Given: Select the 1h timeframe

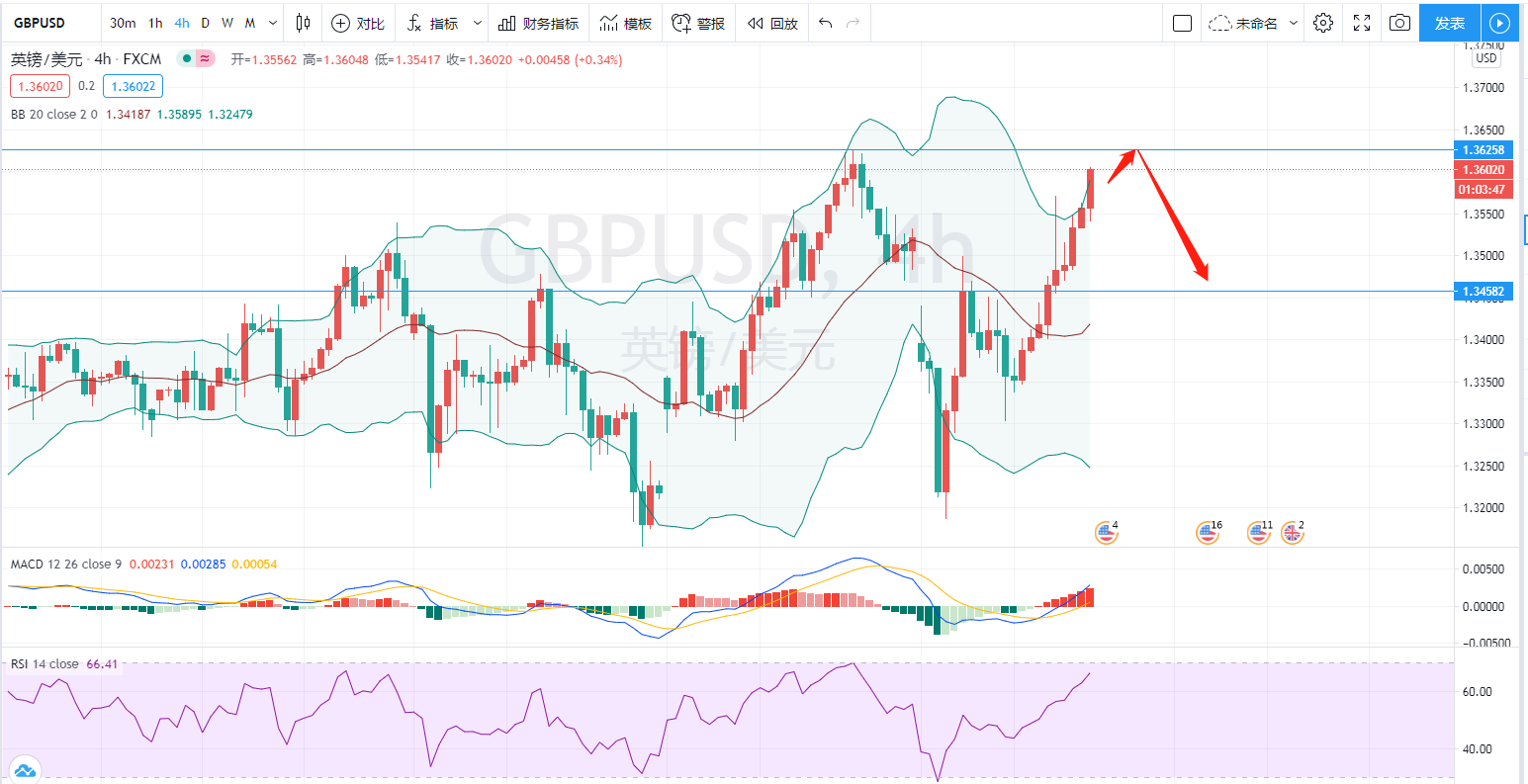Looking at the screenshot, I should [x=155, y=23].
